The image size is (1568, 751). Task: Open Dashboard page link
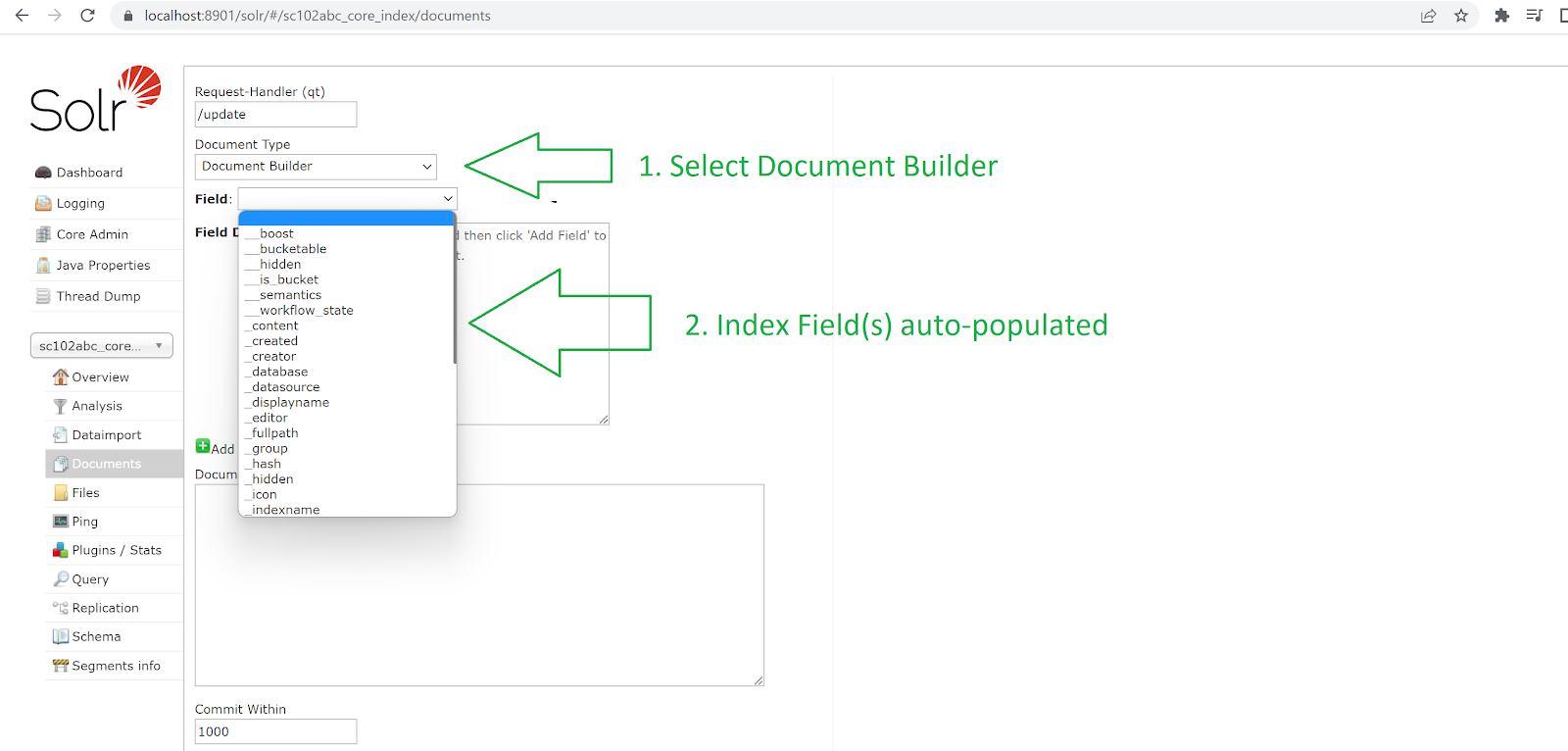(x=89, y=173)
